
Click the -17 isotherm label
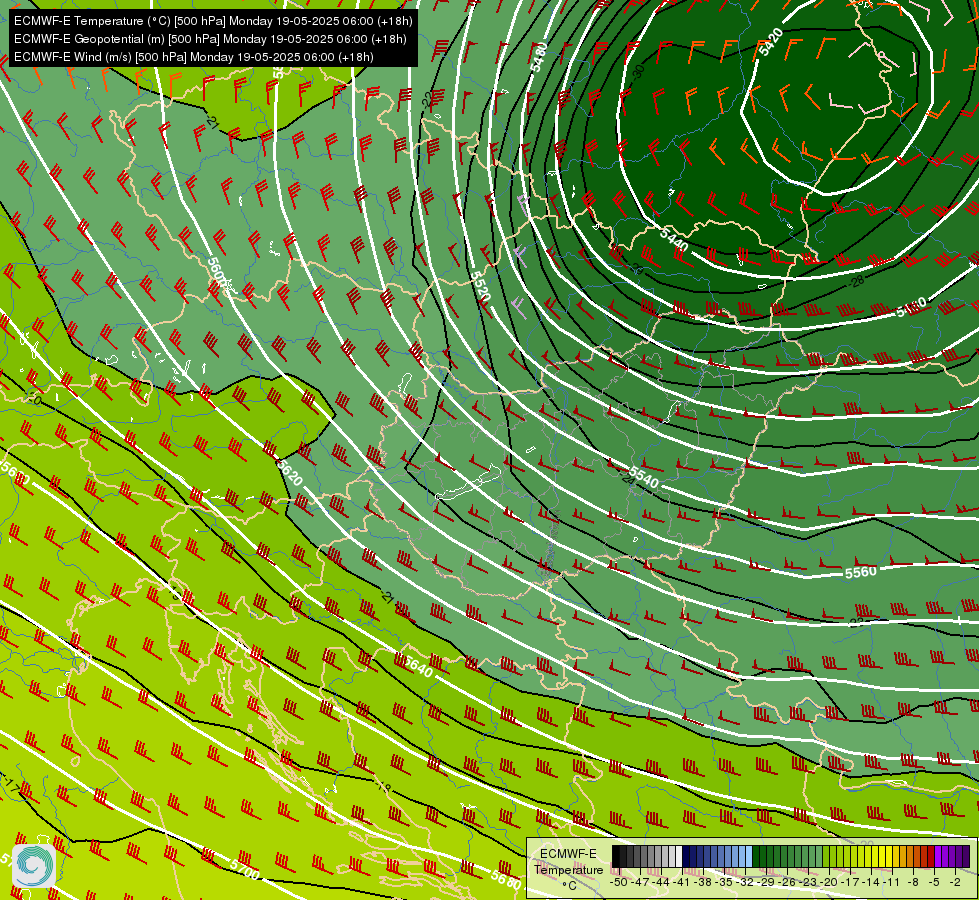(x=11, y=784)
